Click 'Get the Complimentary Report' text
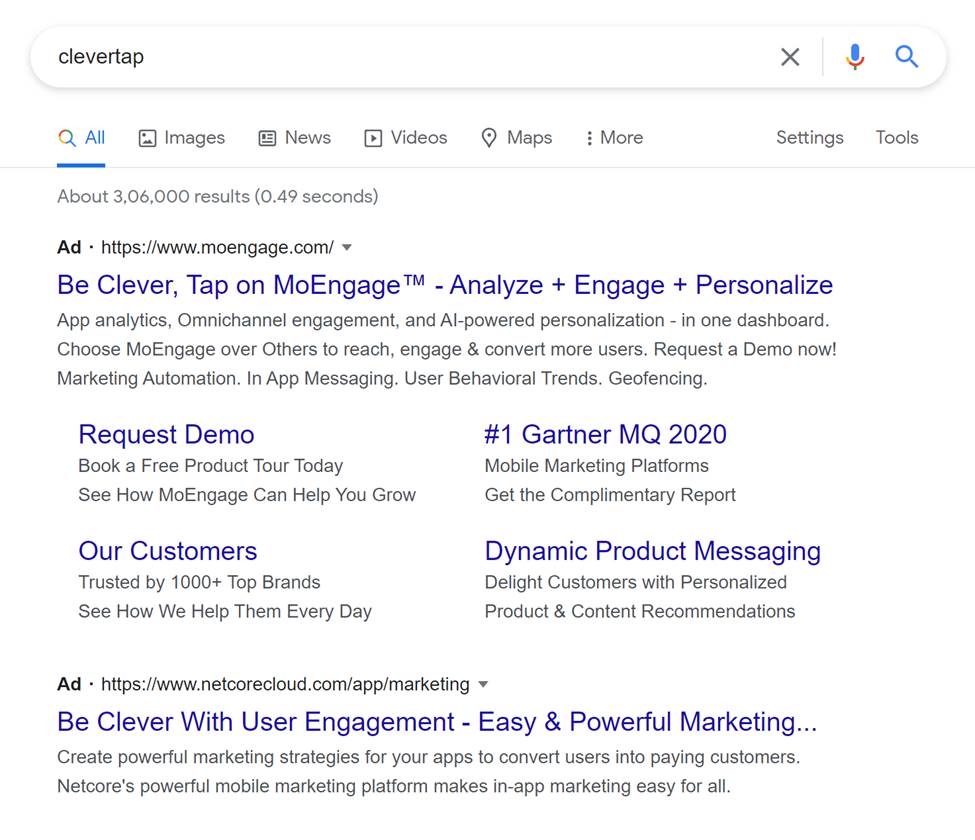Screen dimensions: 975x840 pos(610,495)
